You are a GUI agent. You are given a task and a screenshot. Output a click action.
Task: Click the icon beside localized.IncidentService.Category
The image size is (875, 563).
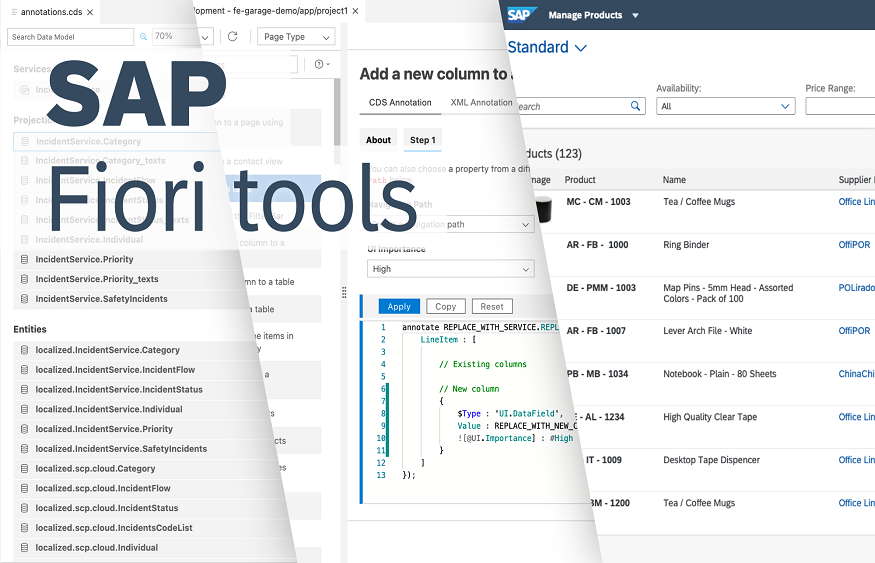(x=25, y=350)
